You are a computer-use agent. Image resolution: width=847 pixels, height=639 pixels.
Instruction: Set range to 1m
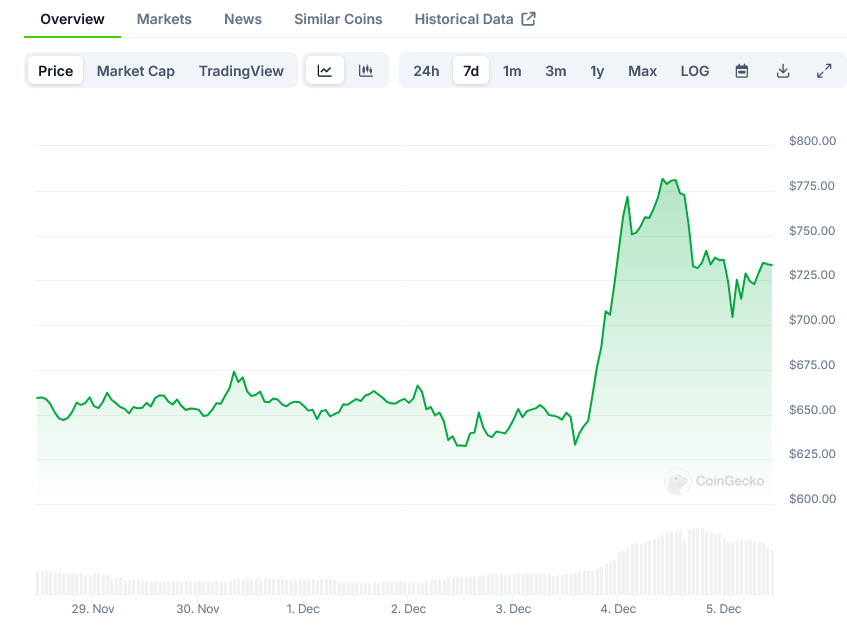[x=512, y=71]
